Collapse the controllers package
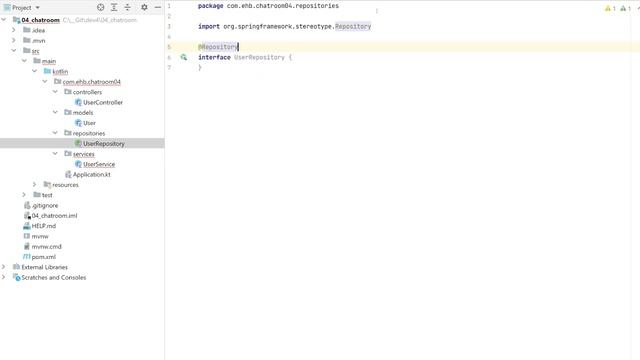The height and width of the screenshot is (360, 640). pos(55,92)
